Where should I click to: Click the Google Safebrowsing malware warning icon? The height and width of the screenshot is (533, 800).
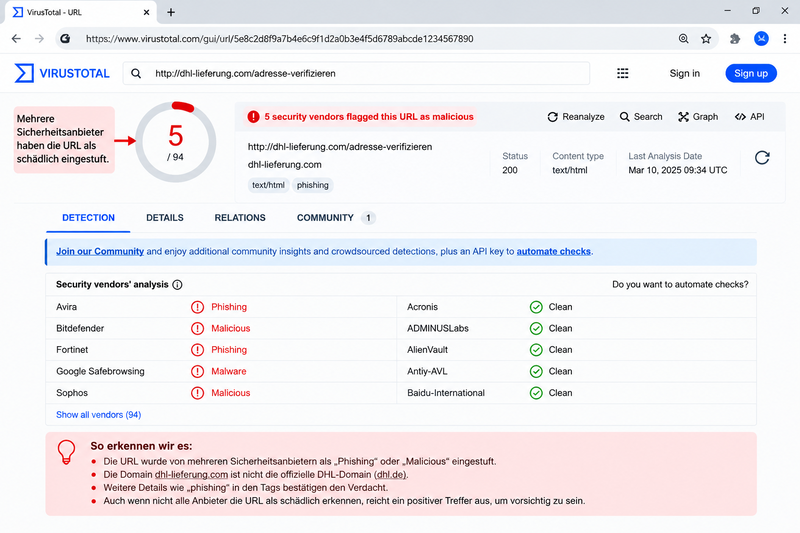point(197,371)
